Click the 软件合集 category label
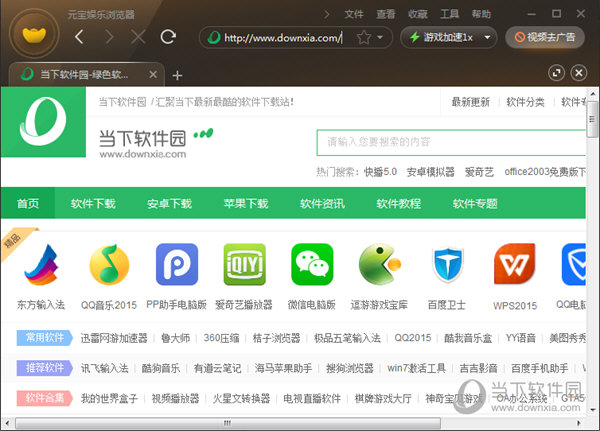Viewport: 600px width, 431px height. [44, 398]
